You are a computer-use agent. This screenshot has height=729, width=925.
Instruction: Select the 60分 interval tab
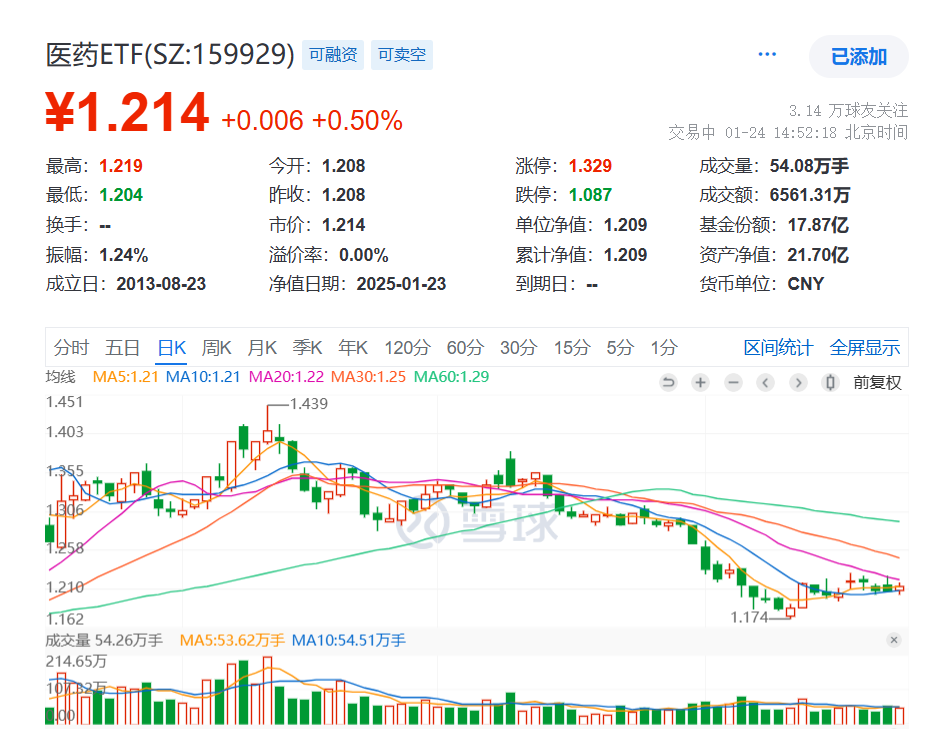pos(465,348)
